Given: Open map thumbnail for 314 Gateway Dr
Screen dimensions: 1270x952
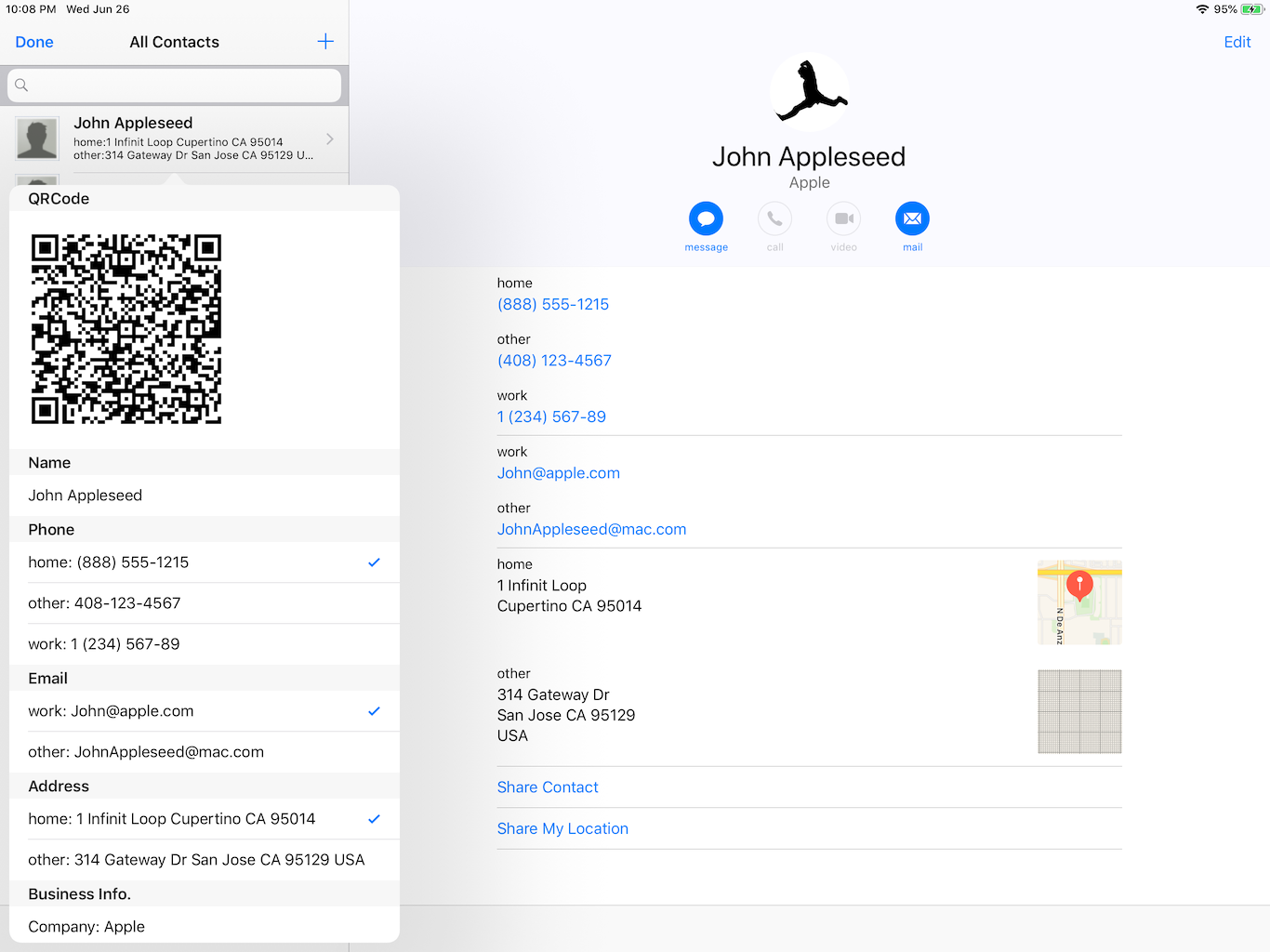Looking at the screenshot, I should click(x=1079, y=711).
